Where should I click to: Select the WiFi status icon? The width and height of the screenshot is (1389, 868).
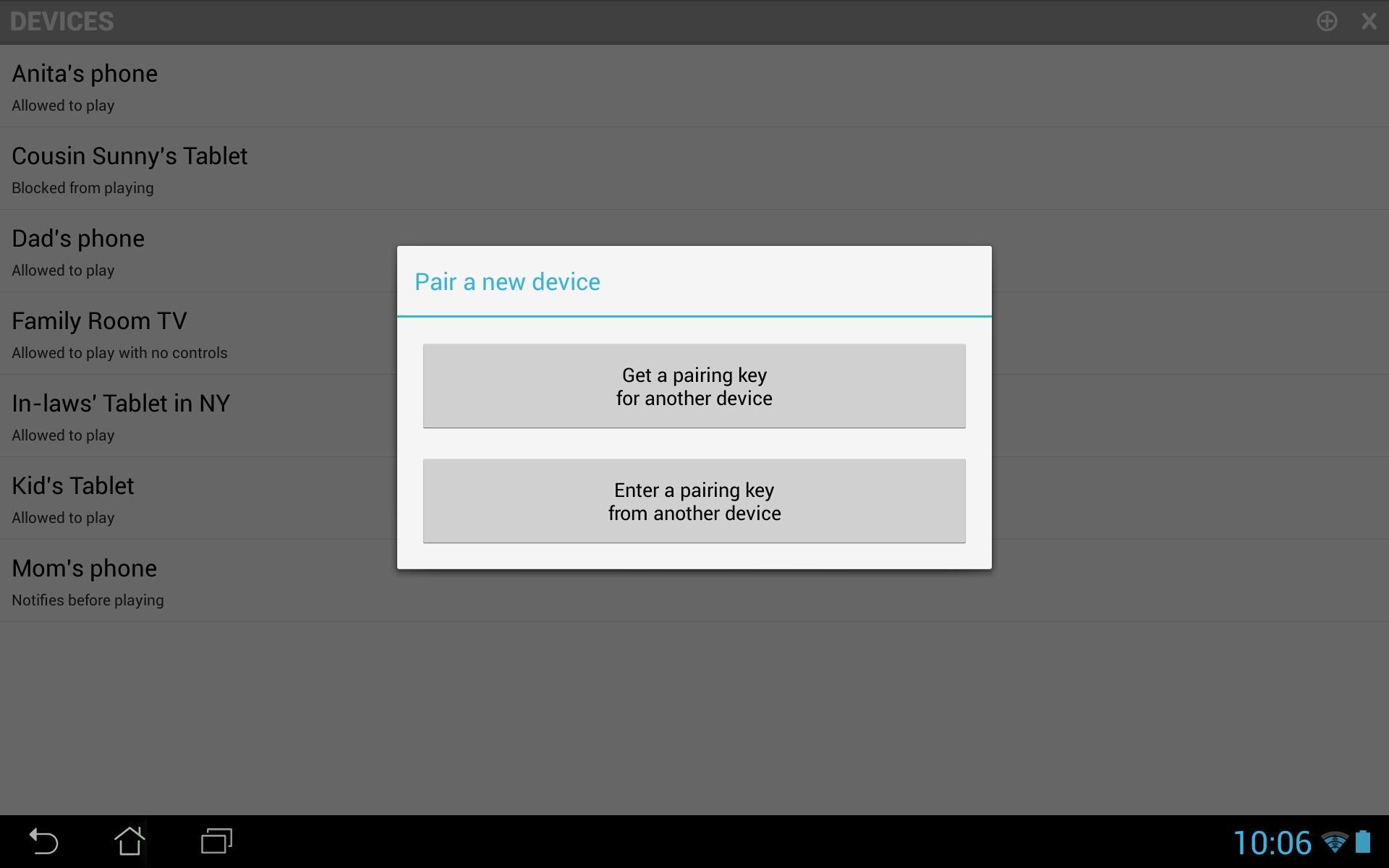1338,842
